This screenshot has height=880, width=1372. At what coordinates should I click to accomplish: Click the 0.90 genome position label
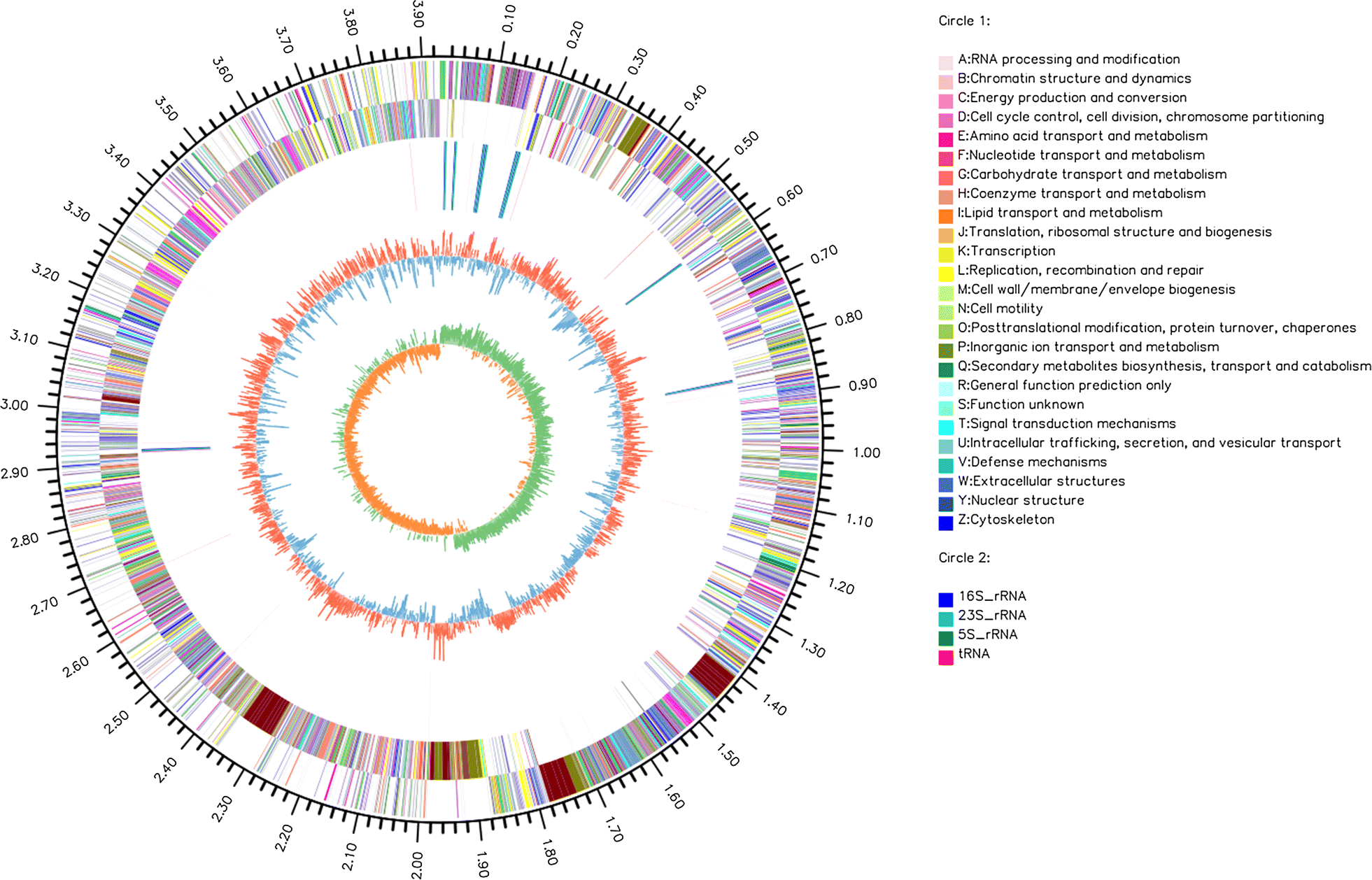pyautogui.click(x=862, y=385)
